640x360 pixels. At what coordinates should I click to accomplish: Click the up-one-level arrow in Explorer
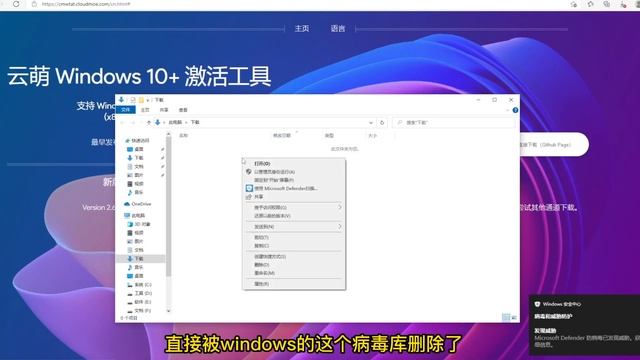click(x=149, y=122)
